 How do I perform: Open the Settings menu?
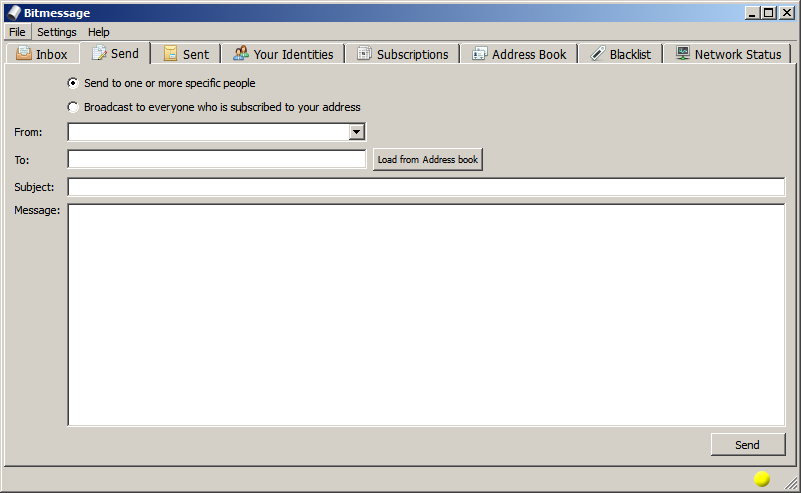(57, 32)
